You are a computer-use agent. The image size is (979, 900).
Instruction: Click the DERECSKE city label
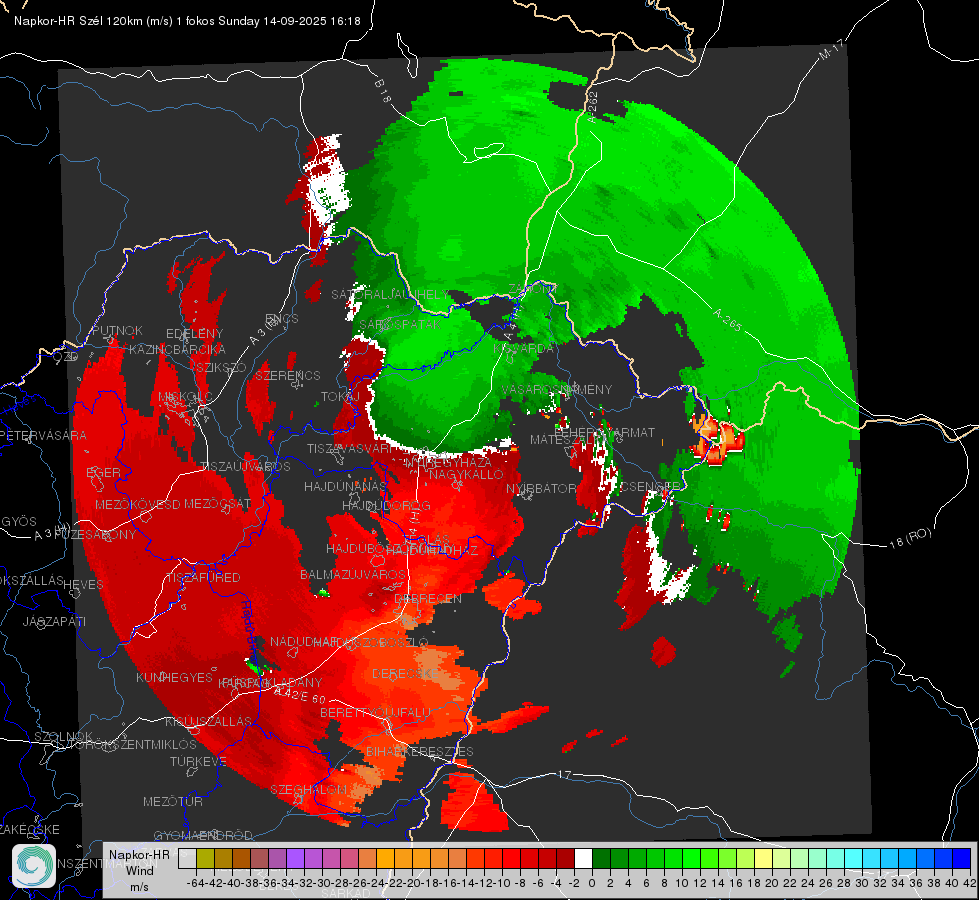point(405,674)
